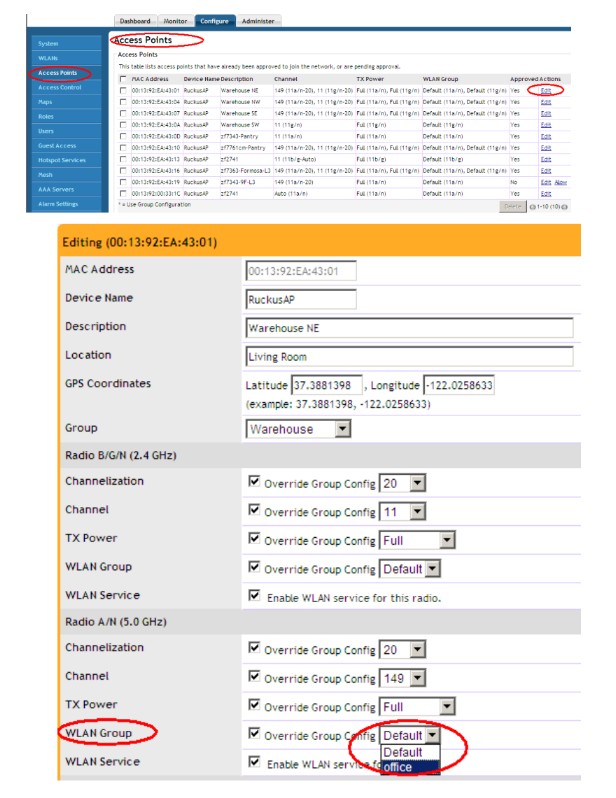Image resolution: width=616 pixels, height=798 pixels.
Task: Choose Default in the open WLAN Group list
Action: (x=410, y=752)
